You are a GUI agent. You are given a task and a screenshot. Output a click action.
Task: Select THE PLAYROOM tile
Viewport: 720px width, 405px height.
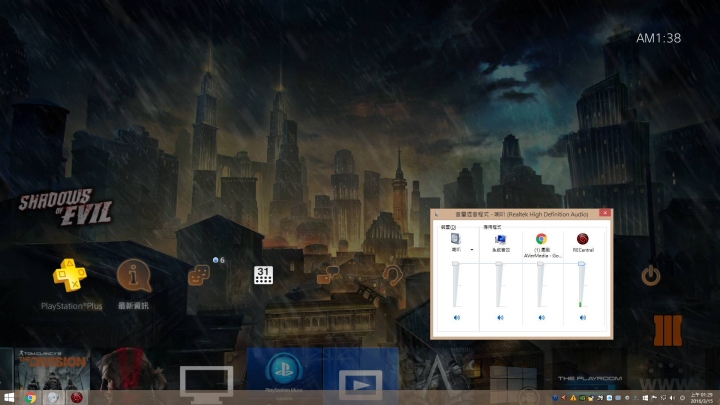tap(590, 370)
